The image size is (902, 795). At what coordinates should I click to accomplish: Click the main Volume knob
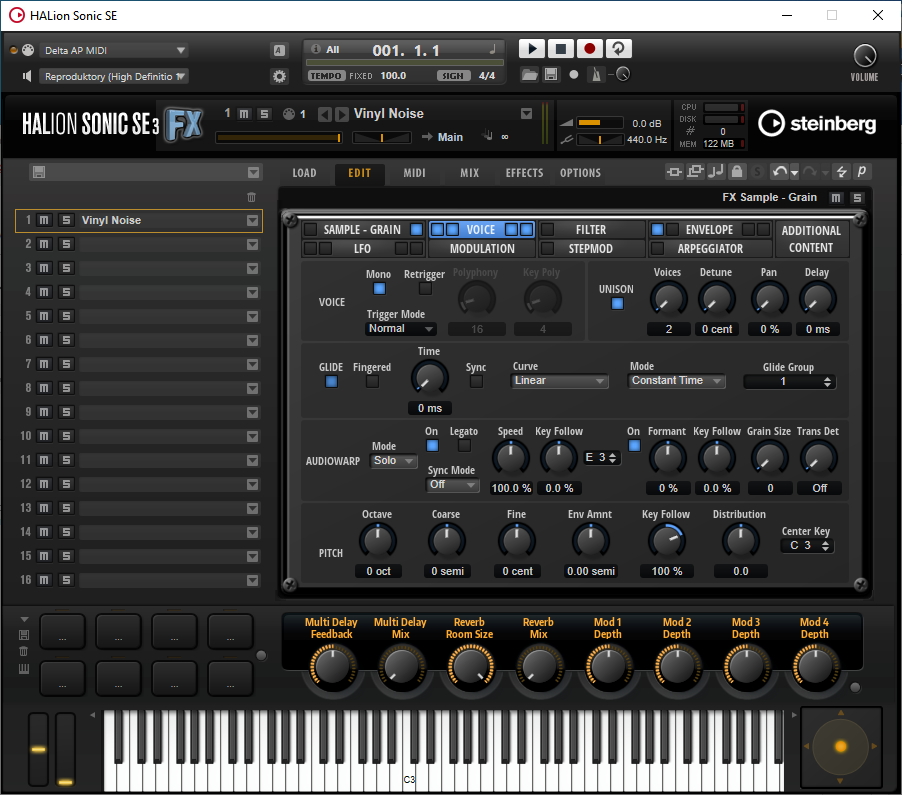[865, 56]
